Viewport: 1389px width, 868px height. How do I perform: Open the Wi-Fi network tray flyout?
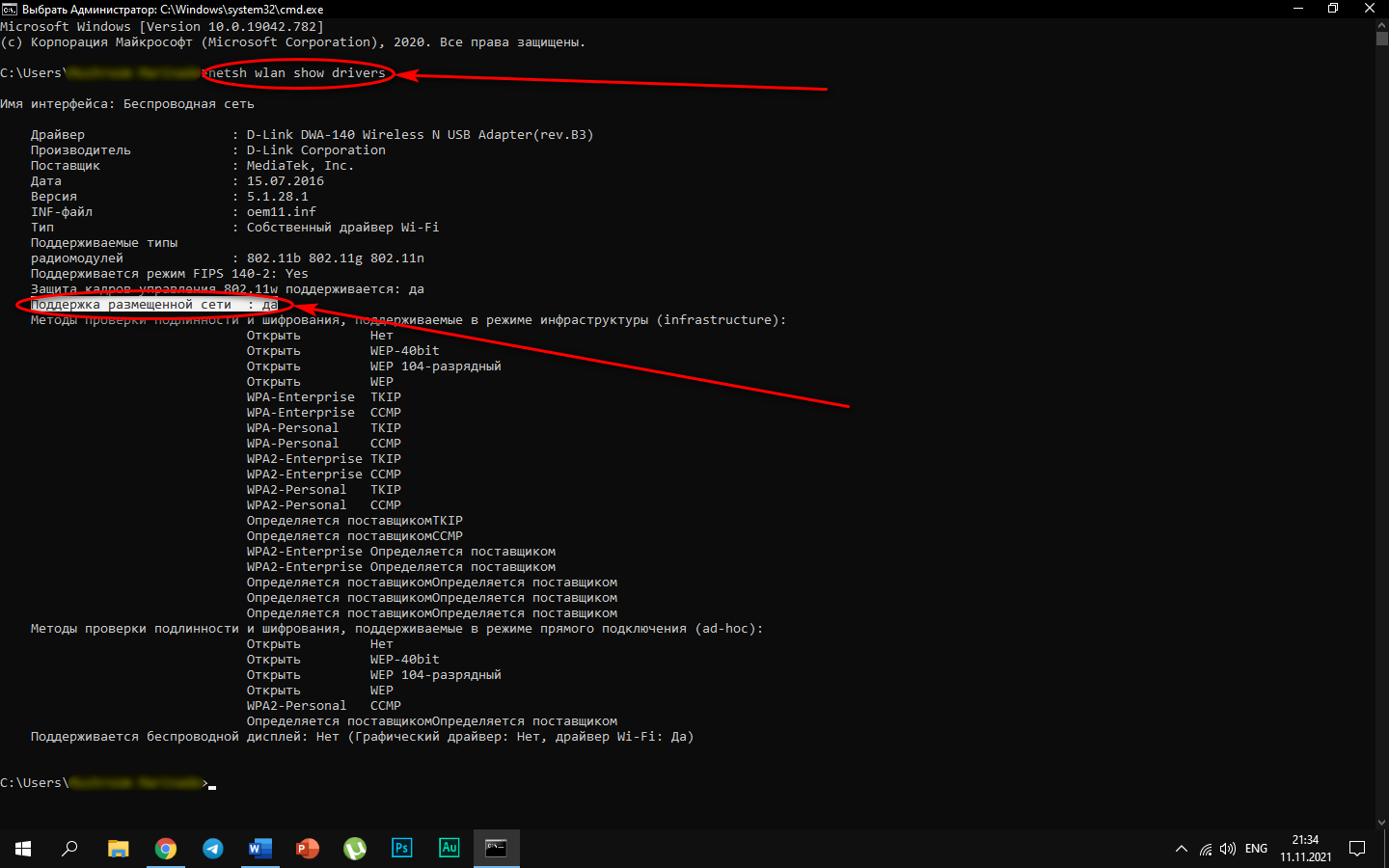point(1206,849)
